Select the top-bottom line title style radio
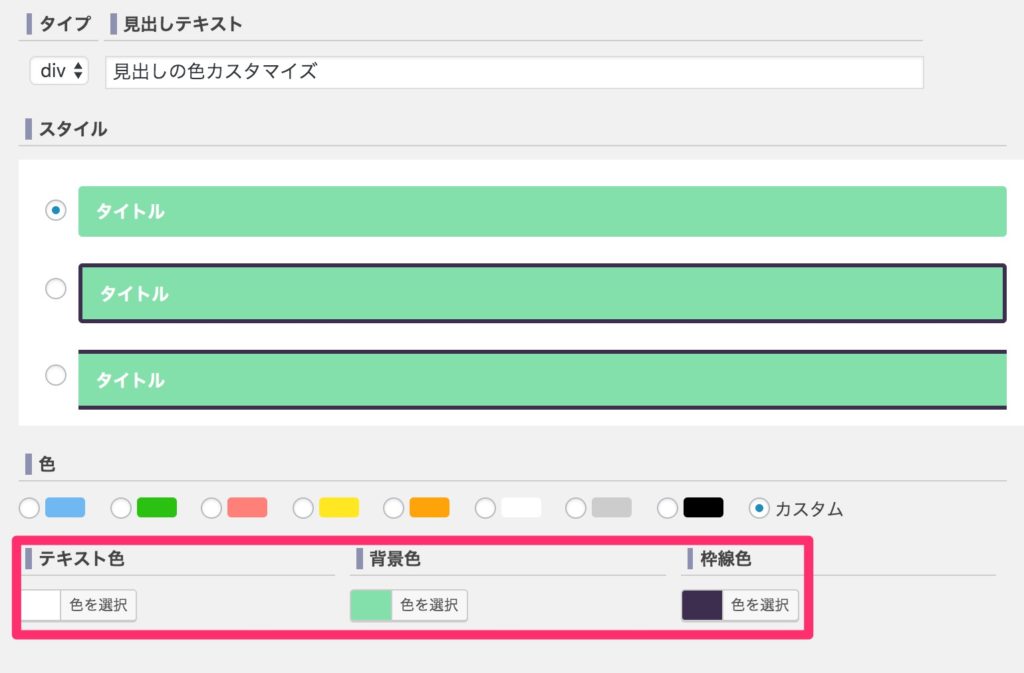Screen dimensions: 1024x673 coord(56,375)
